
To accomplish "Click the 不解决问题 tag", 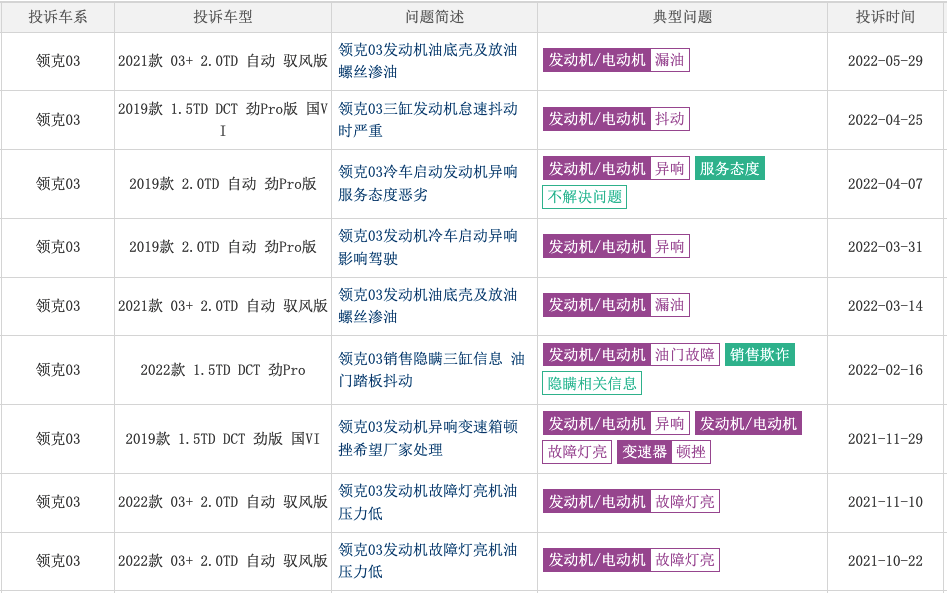I will pyautogui.click(x=585, y=197).
